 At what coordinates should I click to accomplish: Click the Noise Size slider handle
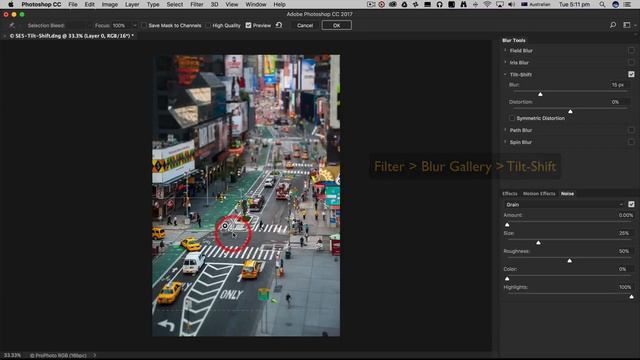pos(538,242)
